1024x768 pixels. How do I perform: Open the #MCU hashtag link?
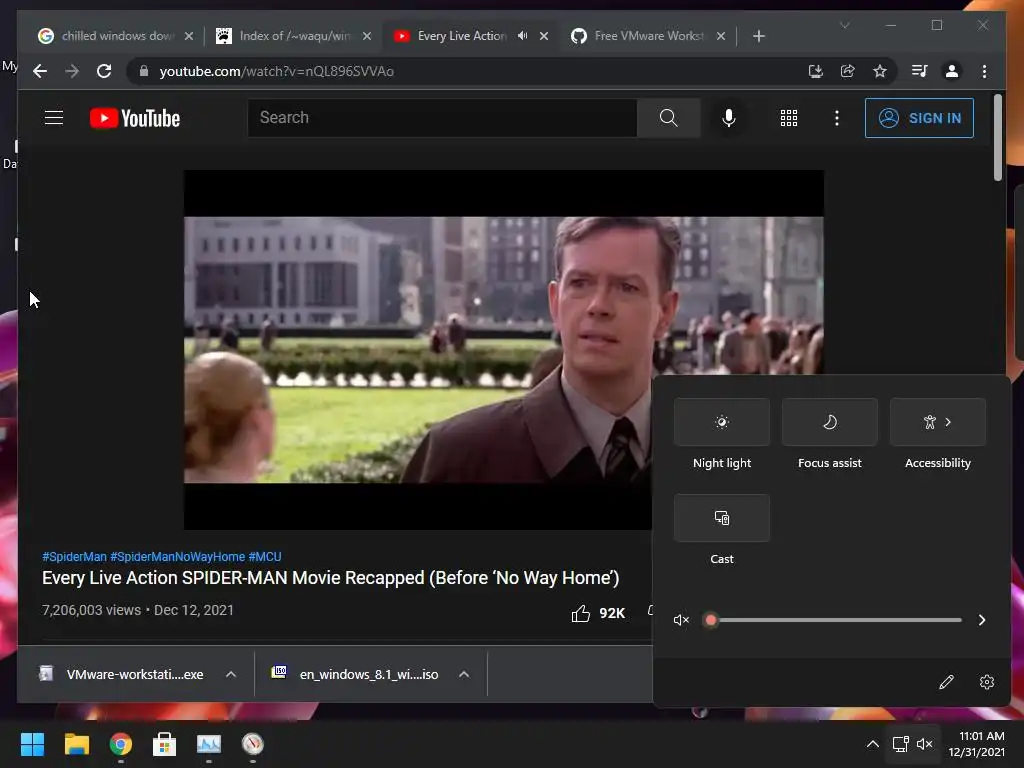click(264, 556)
